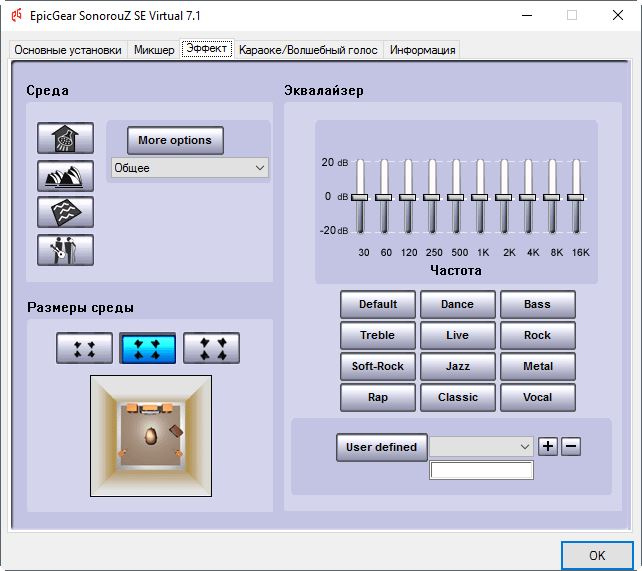Click the 8K equalizer slider handle
642x571 pixels.
pyautogui.click(x=552, y=197)
